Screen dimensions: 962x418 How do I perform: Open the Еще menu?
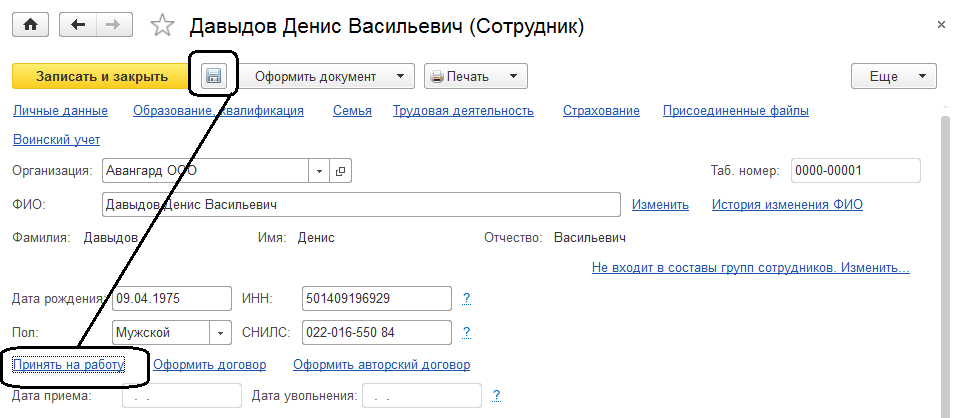coord(893,76)
